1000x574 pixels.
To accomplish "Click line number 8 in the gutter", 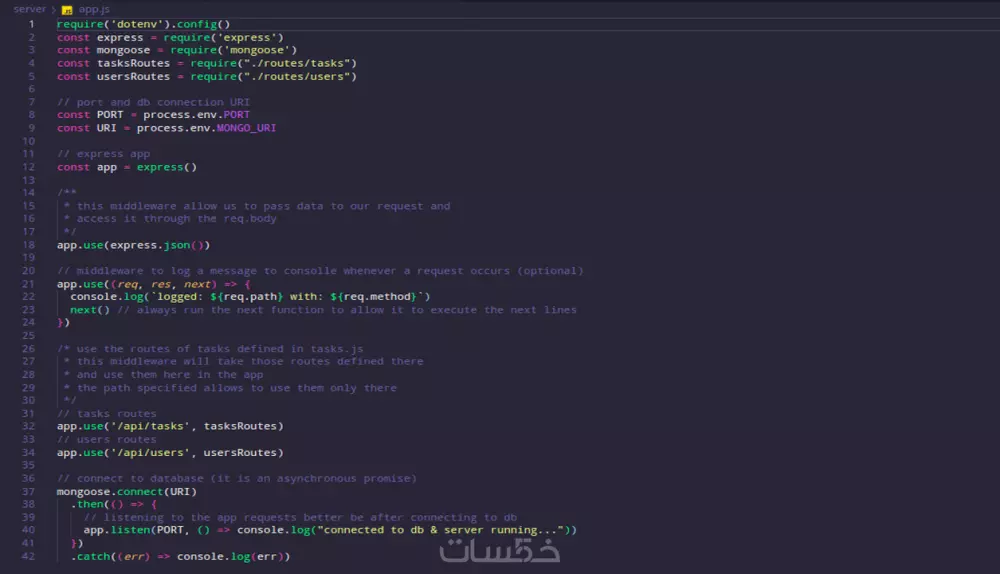I will 31,115.
